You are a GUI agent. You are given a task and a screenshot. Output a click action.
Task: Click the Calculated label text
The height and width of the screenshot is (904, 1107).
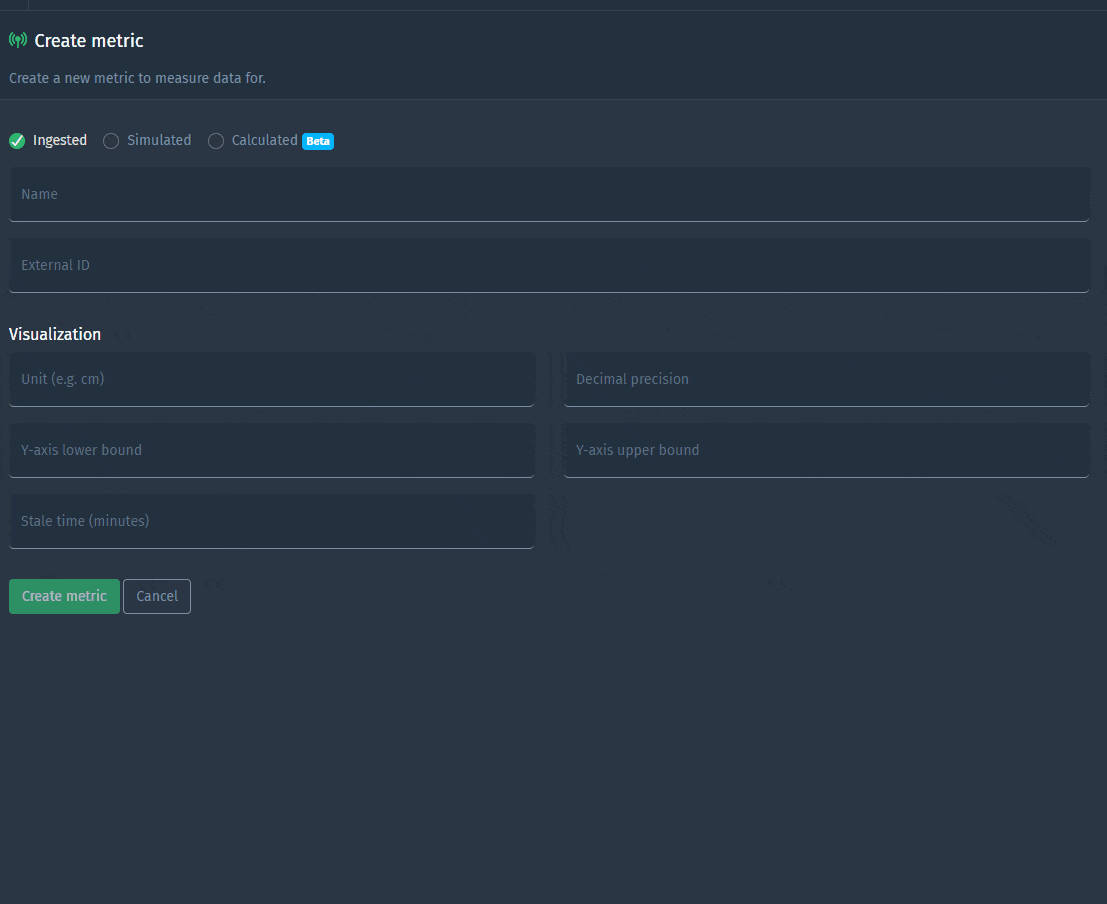(x=264, y=141)
